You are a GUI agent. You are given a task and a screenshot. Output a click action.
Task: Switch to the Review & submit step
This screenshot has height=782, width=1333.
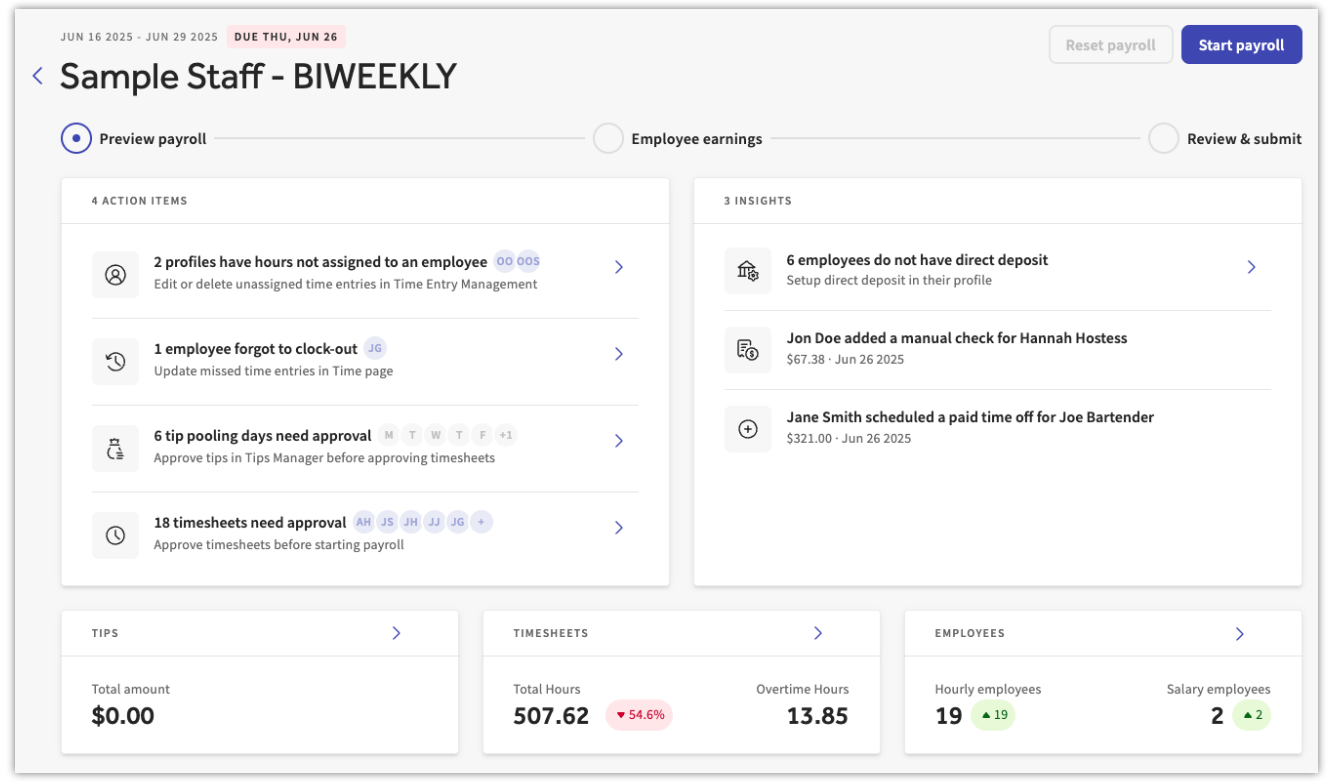click(x=1163, y=138)
